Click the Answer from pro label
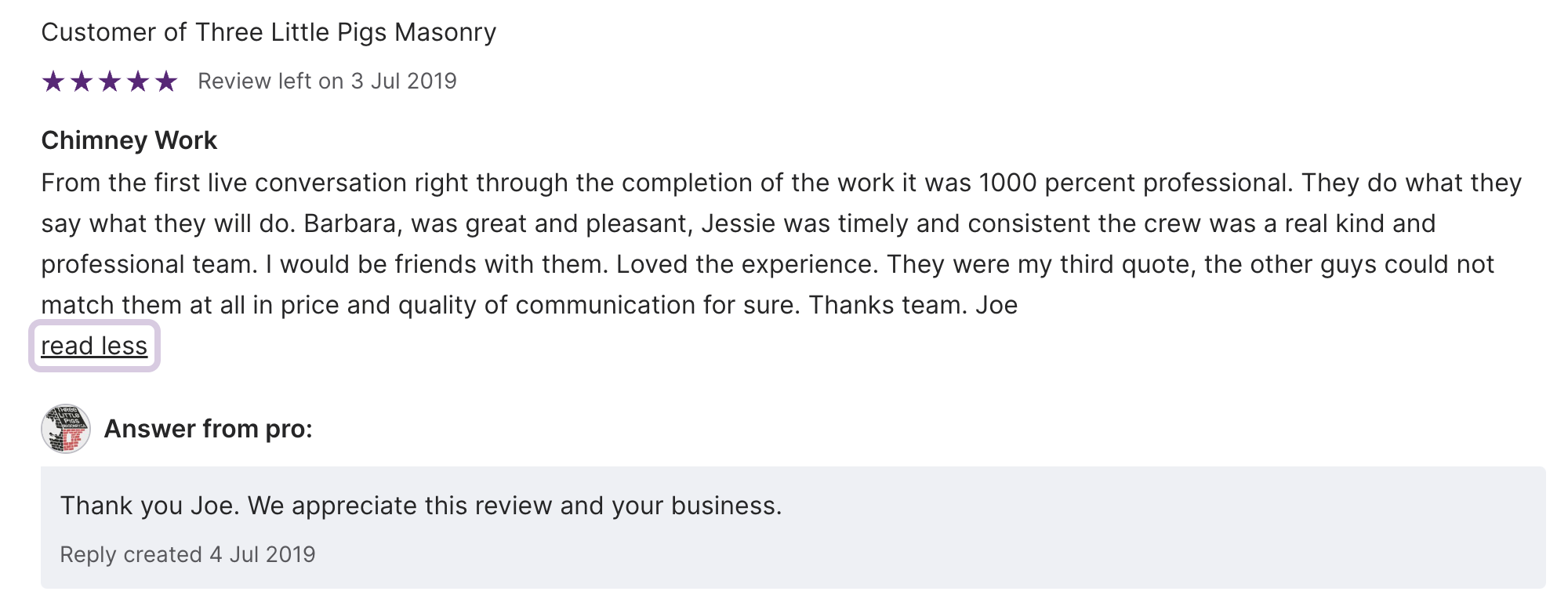Viewport: 1568px width, 613px height. 208,429
